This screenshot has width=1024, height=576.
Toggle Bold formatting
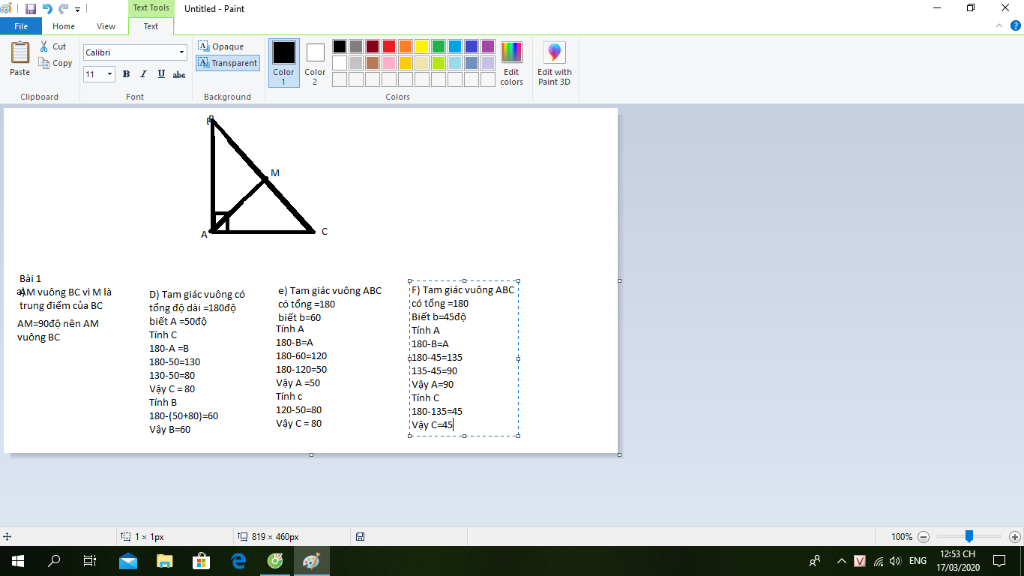126,74
